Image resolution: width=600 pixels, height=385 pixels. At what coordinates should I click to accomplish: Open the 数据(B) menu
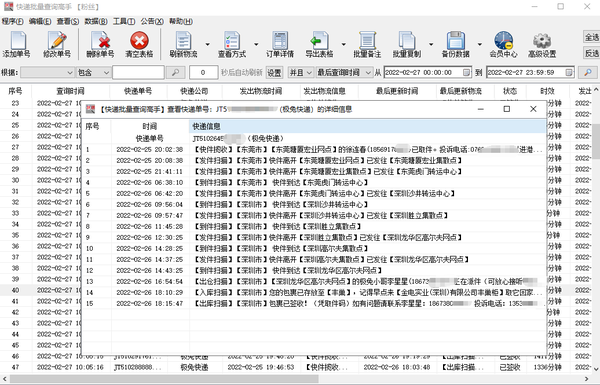[x=96, y=21]
